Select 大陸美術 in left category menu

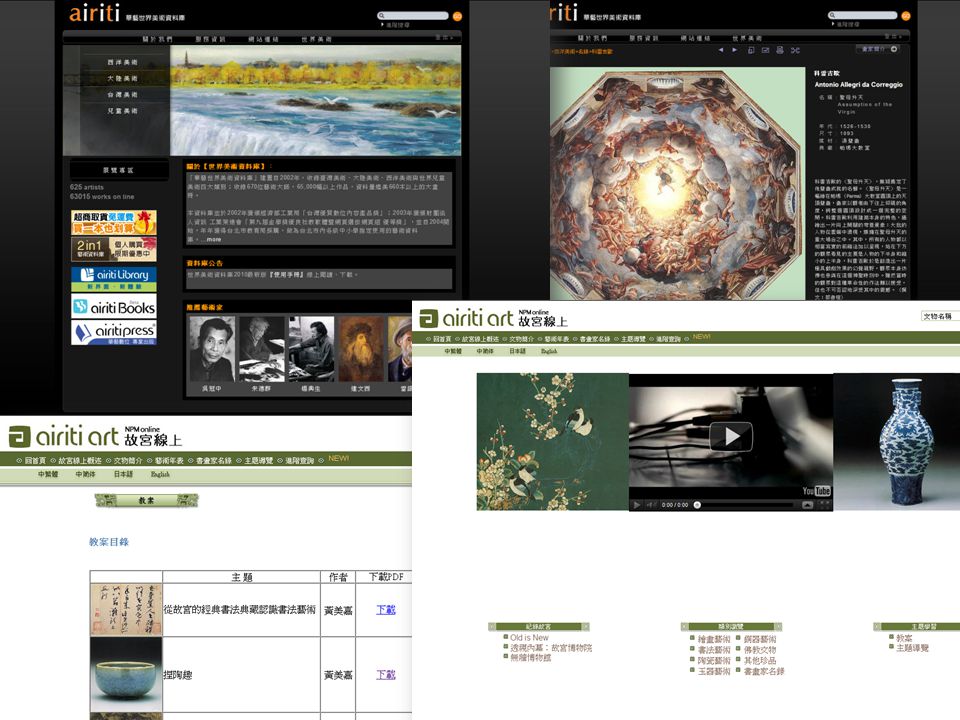(122, 78)
